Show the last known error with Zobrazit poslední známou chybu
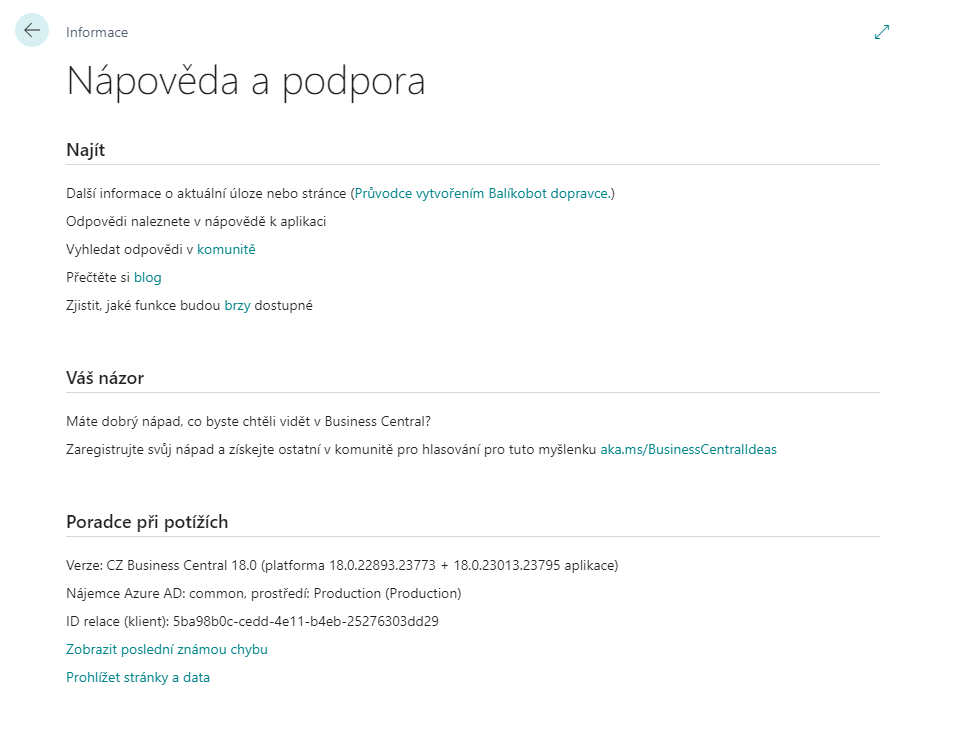Image resolution: width=966 pixels, height=742 pixels. [166, 648]
